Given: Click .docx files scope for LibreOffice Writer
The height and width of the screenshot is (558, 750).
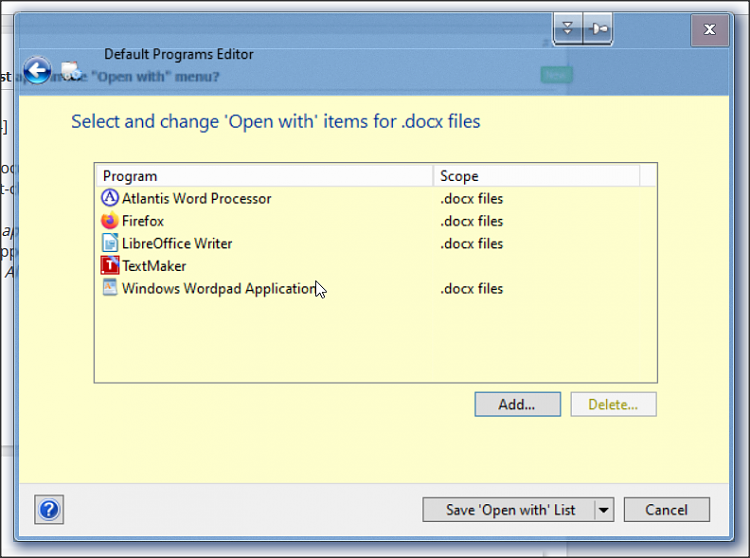Looking at the screenshot, I should click(472, 243).
